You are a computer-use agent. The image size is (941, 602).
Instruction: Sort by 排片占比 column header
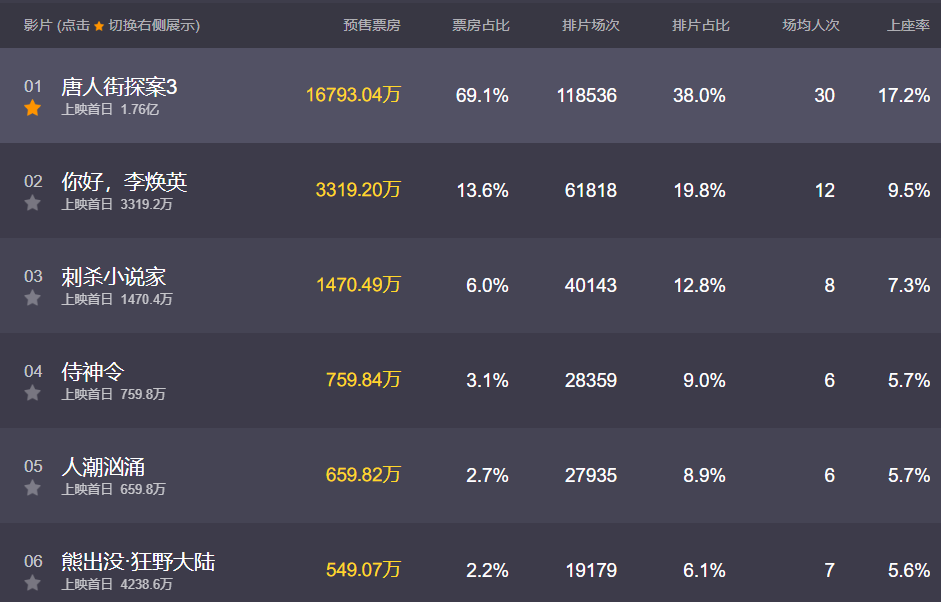pos(700,25)
